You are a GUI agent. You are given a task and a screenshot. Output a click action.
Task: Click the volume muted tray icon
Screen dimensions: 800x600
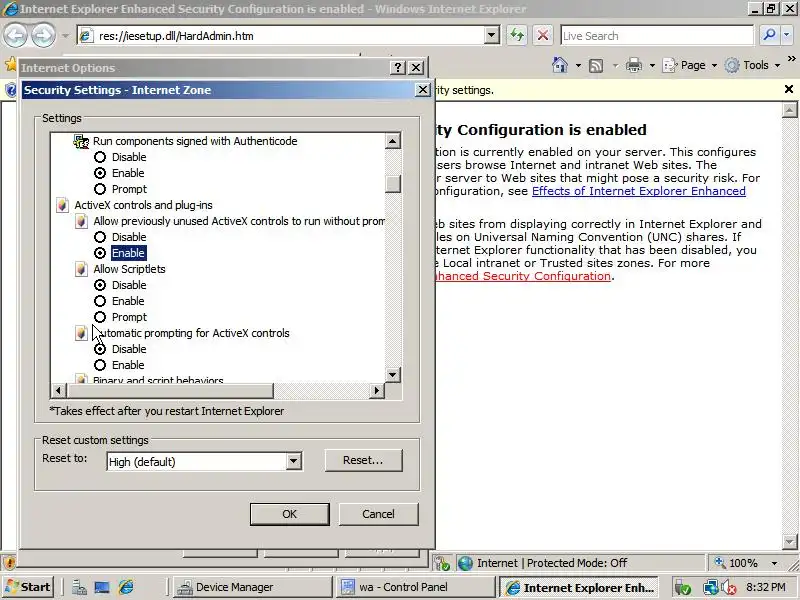[729, 588]
